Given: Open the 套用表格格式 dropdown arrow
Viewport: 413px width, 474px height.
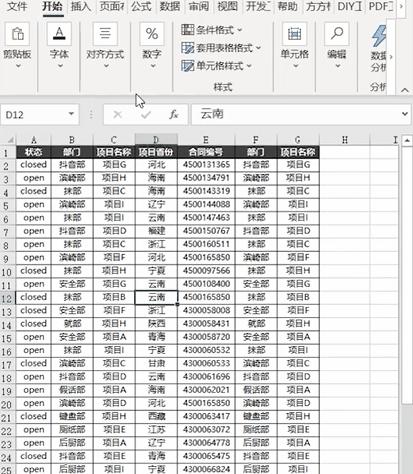Looking at the screenshot, I should pos(258,48).
